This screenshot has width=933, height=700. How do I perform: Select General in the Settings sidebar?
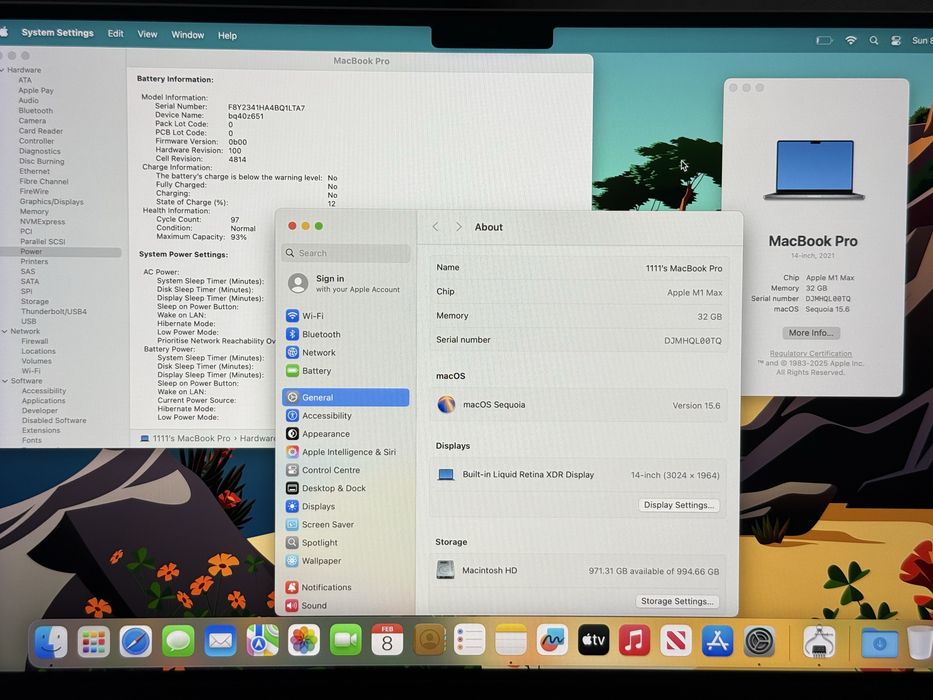(x=345, y=397)
